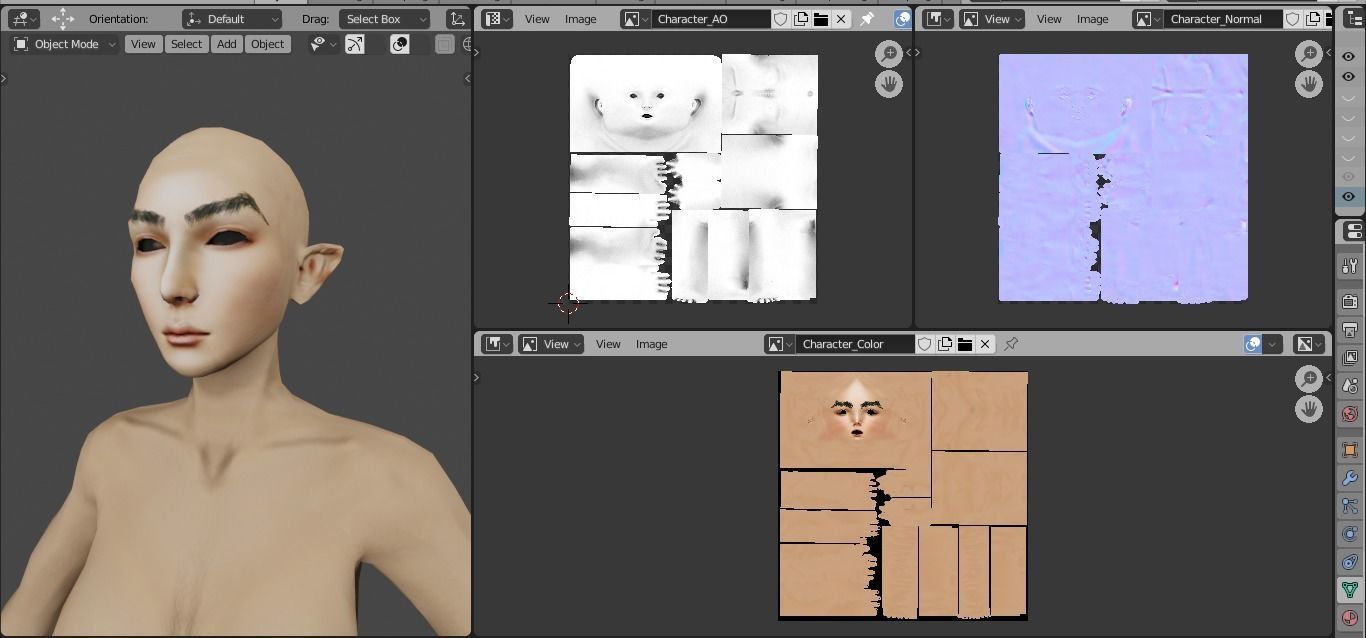Open the Character_Normal editor type dropdown

[x=937, y=19]
